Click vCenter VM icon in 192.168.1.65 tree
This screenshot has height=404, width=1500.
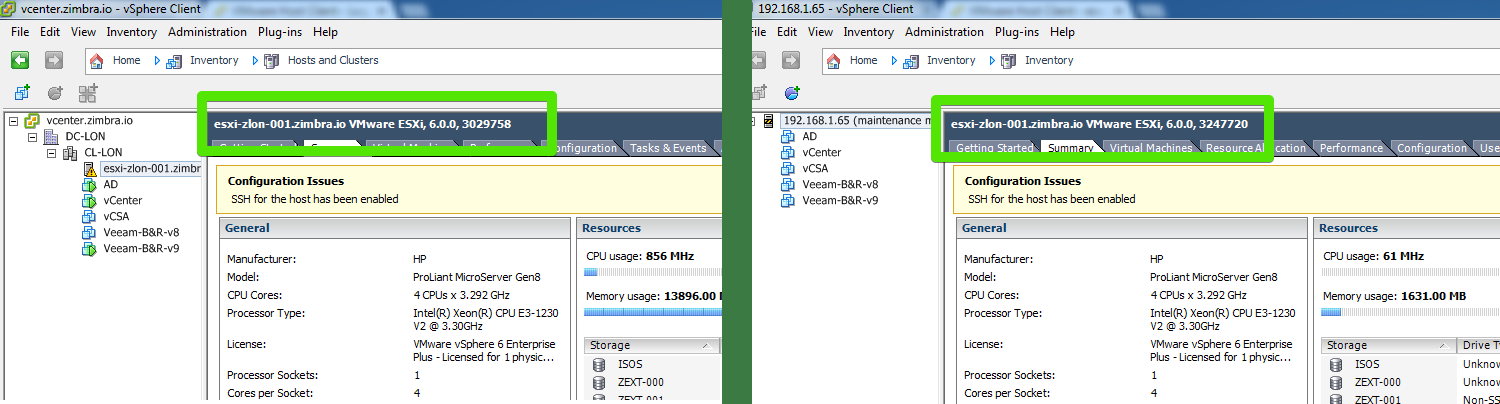(x=789, y=152)
